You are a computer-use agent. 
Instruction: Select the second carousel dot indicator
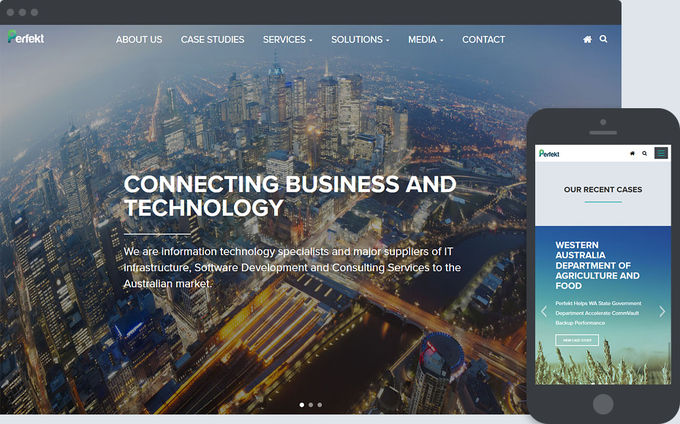click(x=311, y=404)
